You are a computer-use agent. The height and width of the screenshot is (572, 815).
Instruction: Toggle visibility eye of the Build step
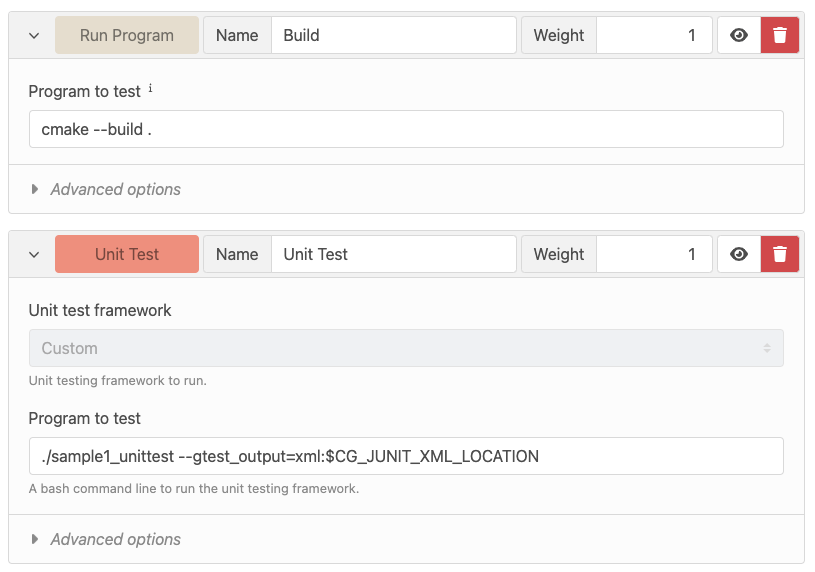[739, 35]
